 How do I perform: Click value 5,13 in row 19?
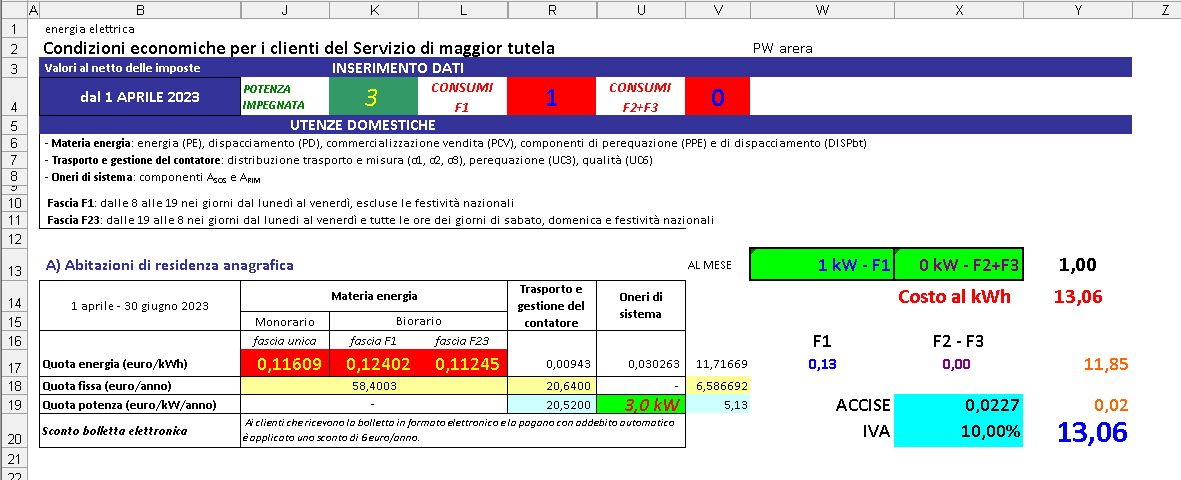tap(718, 405)
